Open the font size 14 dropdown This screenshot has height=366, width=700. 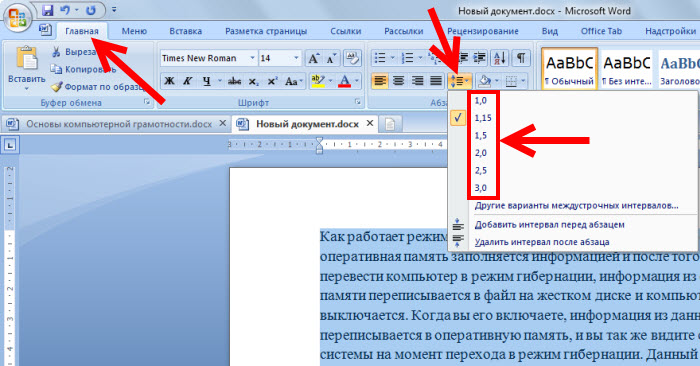point(296,58)
